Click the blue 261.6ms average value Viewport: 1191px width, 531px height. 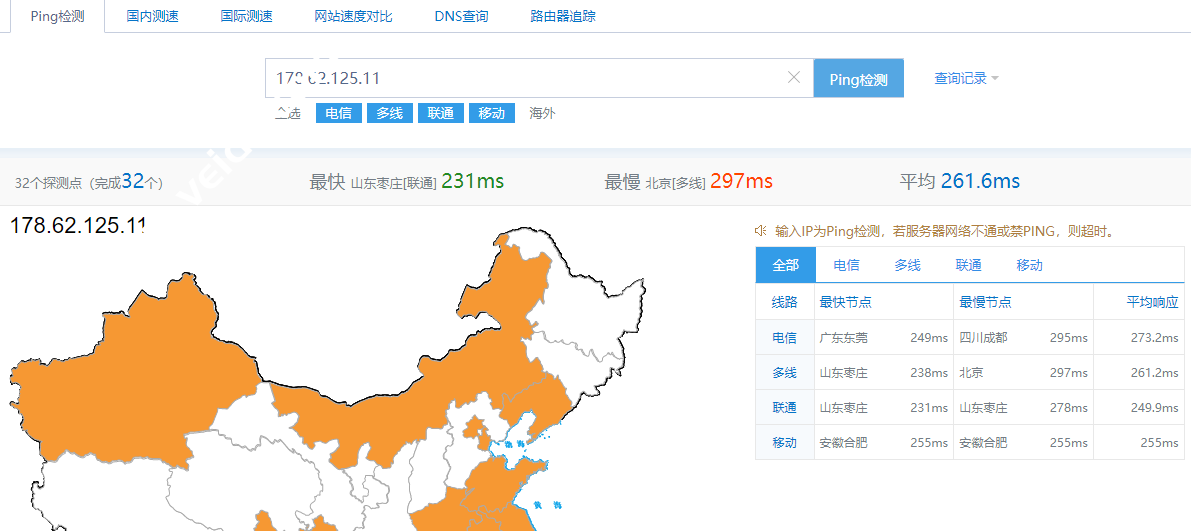(x=980, y=181)
